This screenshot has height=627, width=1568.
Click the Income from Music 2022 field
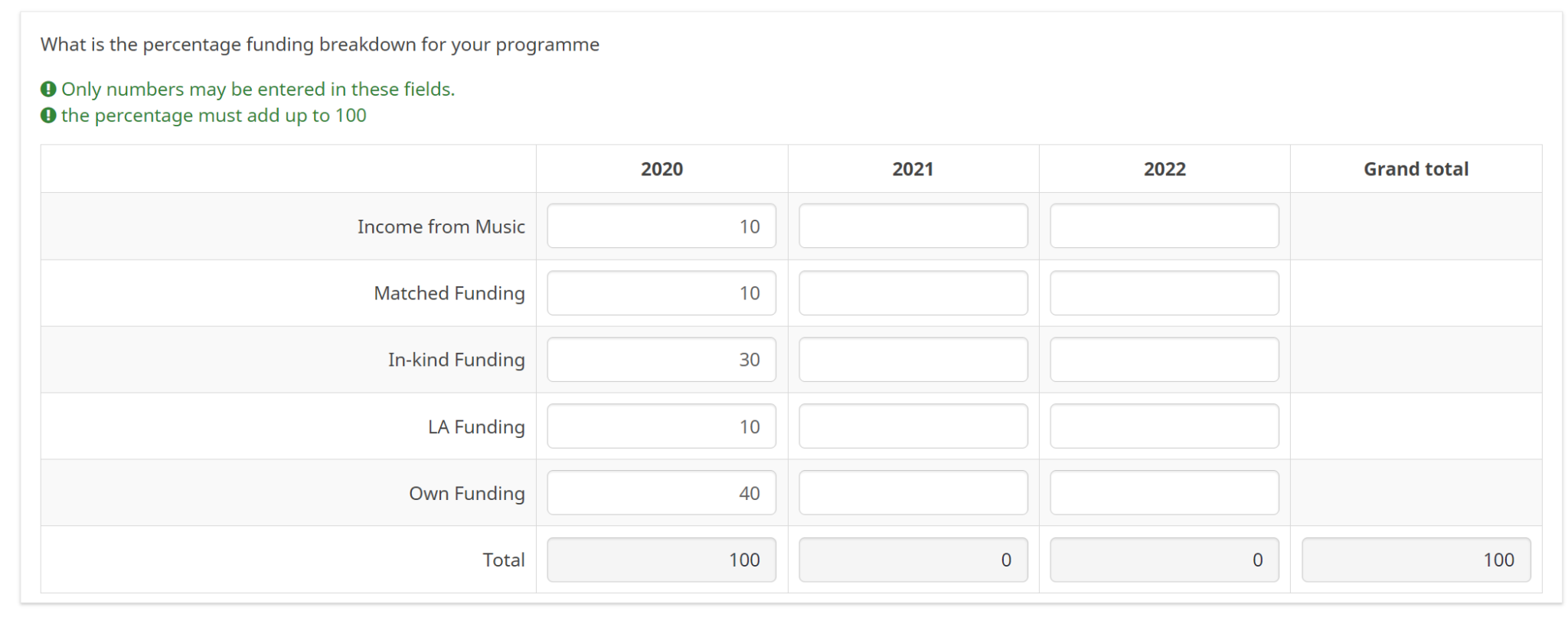click(1164, 226)
